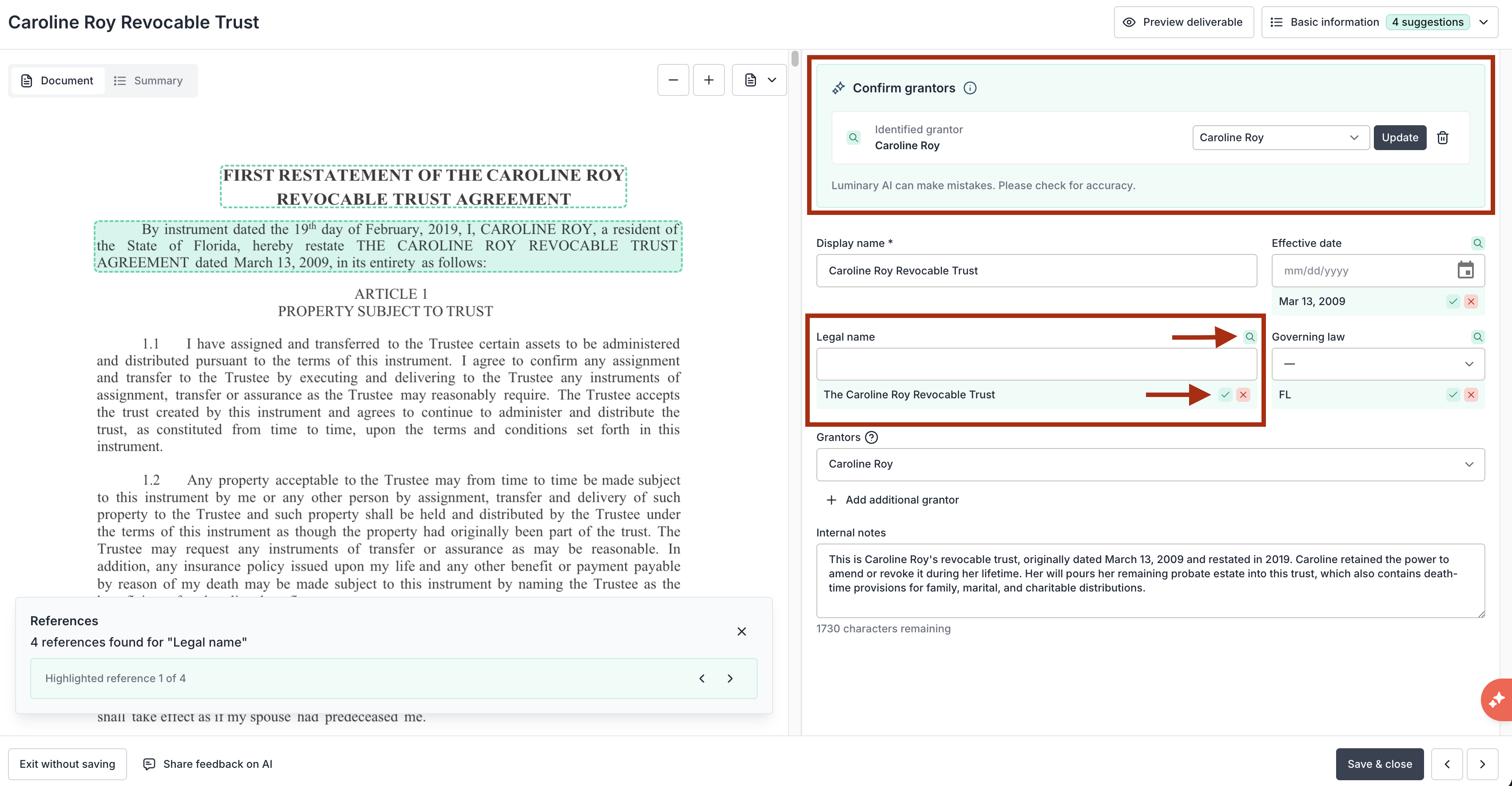The width and height of the screenshot is (1512, 786).
Task: Click the Internal notes text area
Action: [1150, 580]
